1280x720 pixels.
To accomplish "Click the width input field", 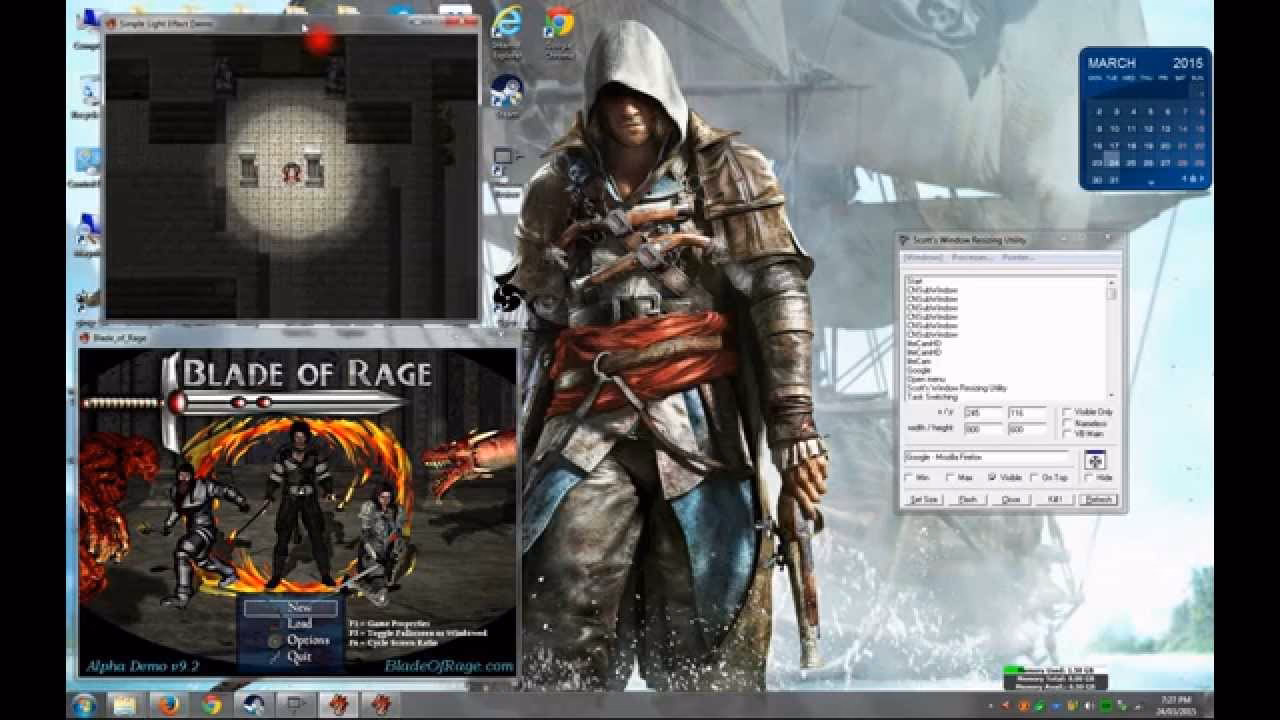I will point(983,429).
